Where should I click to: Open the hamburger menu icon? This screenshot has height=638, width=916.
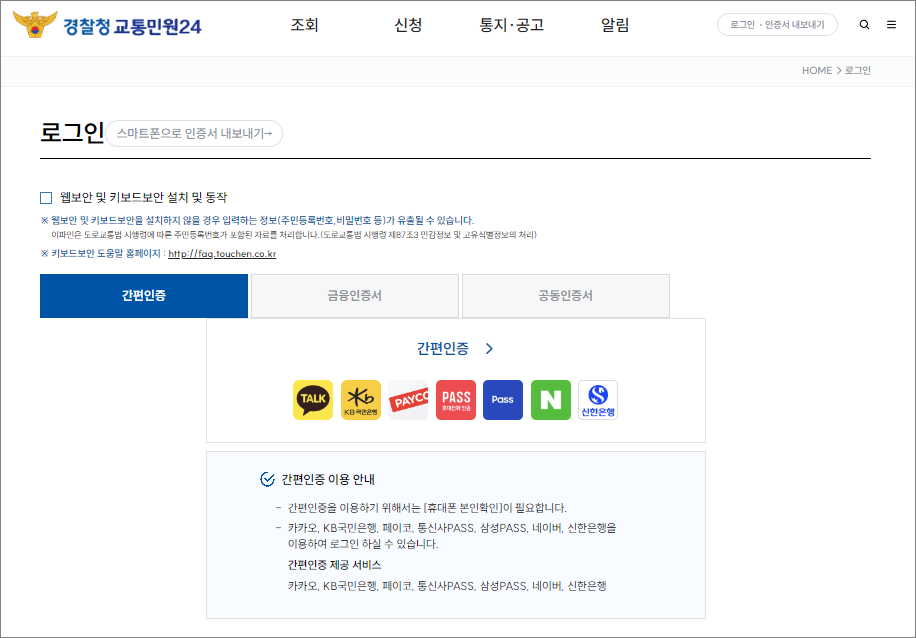[891, 24]
